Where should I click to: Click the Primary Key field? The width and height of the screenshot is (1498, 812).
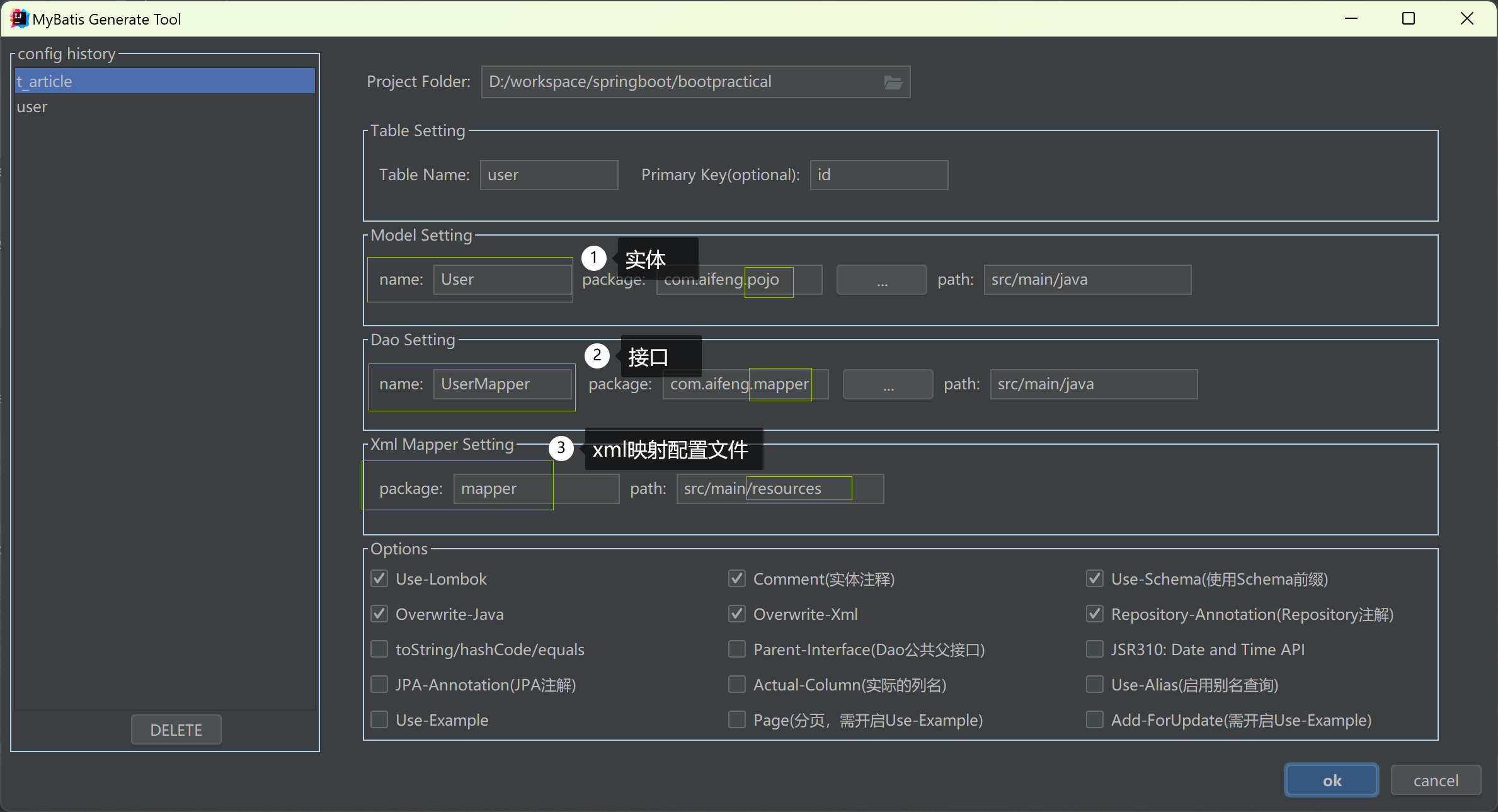pos(879,175)
